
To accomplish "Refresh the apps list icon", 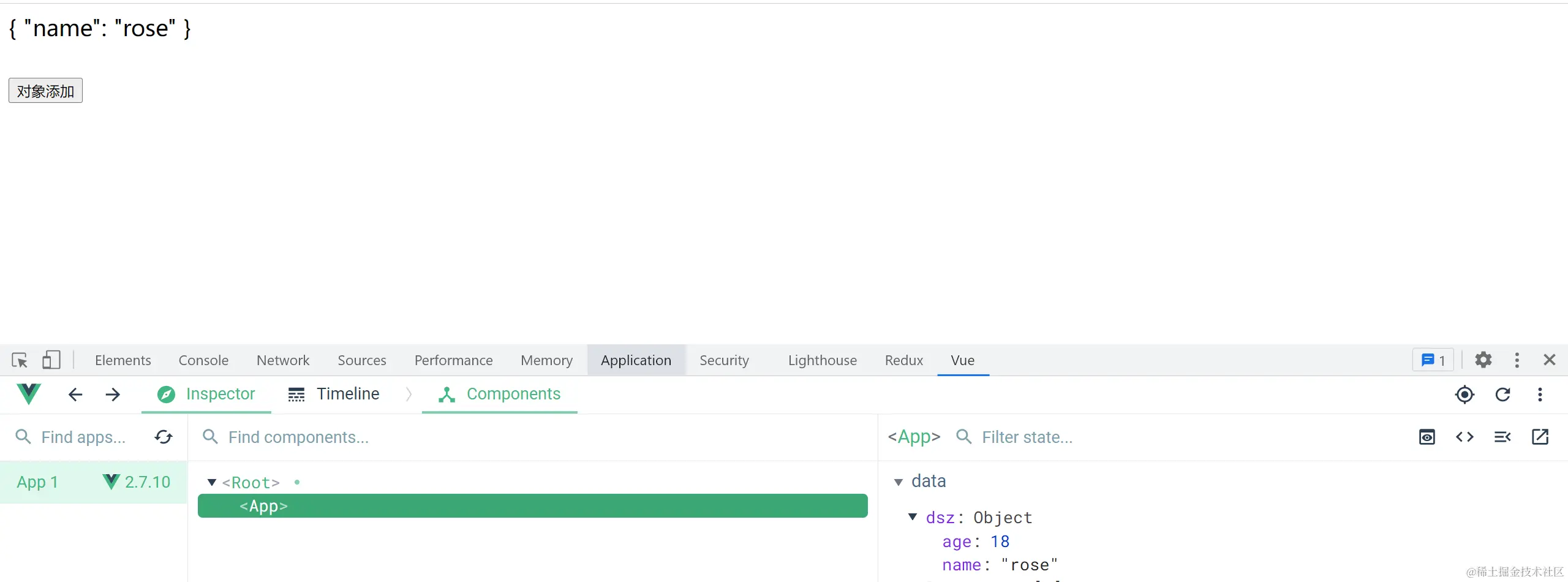I will coord(164,437).
